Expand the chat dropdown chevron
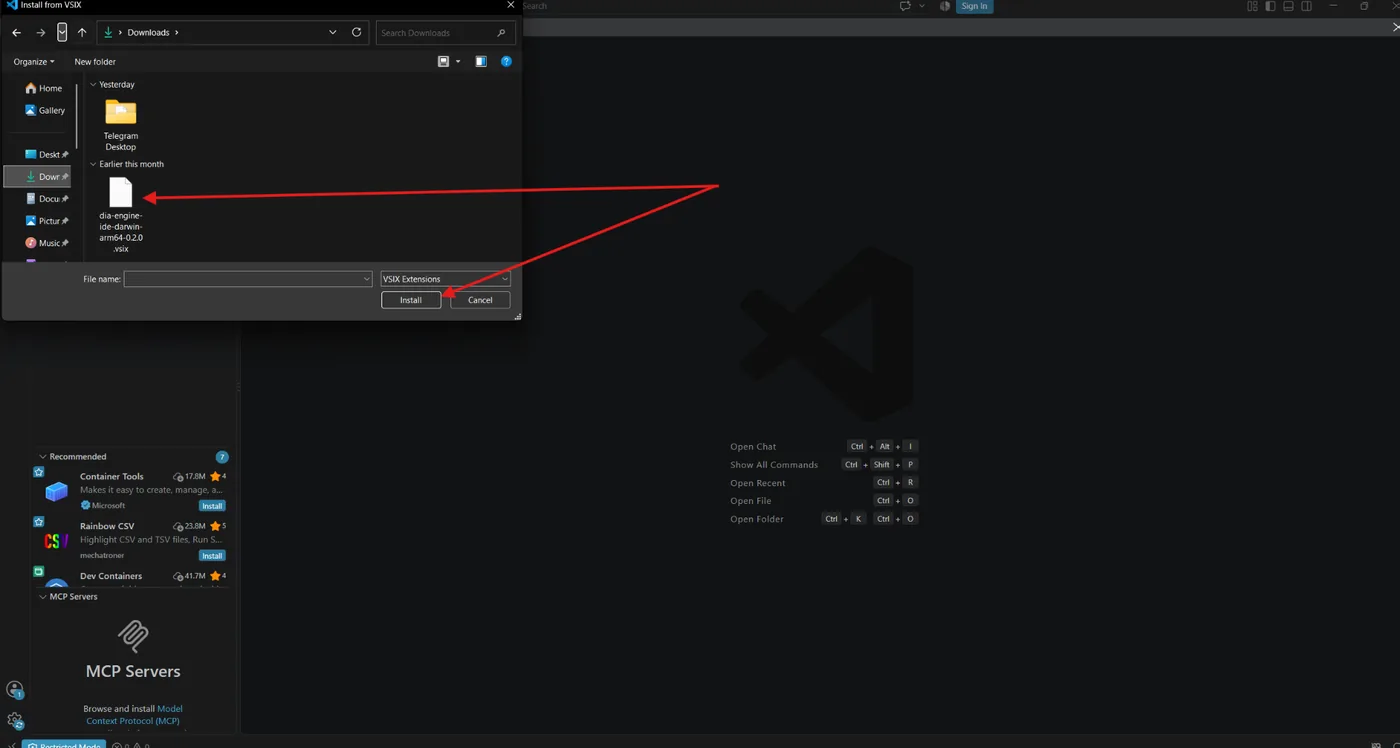 click(x=922, y=6)
